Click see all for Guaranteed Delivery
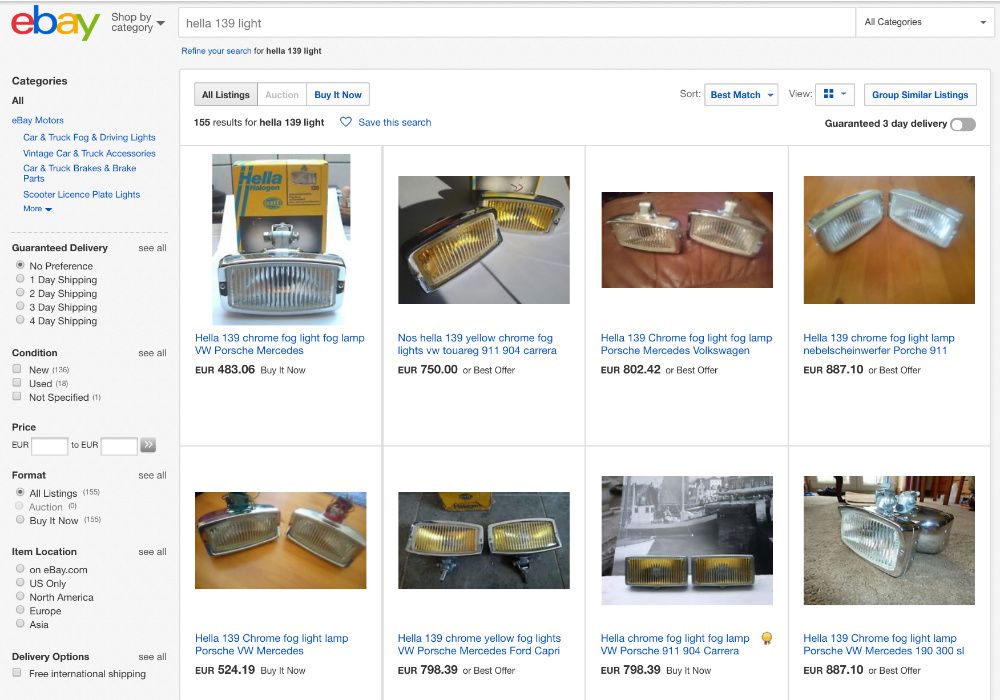 click(152, 248)
